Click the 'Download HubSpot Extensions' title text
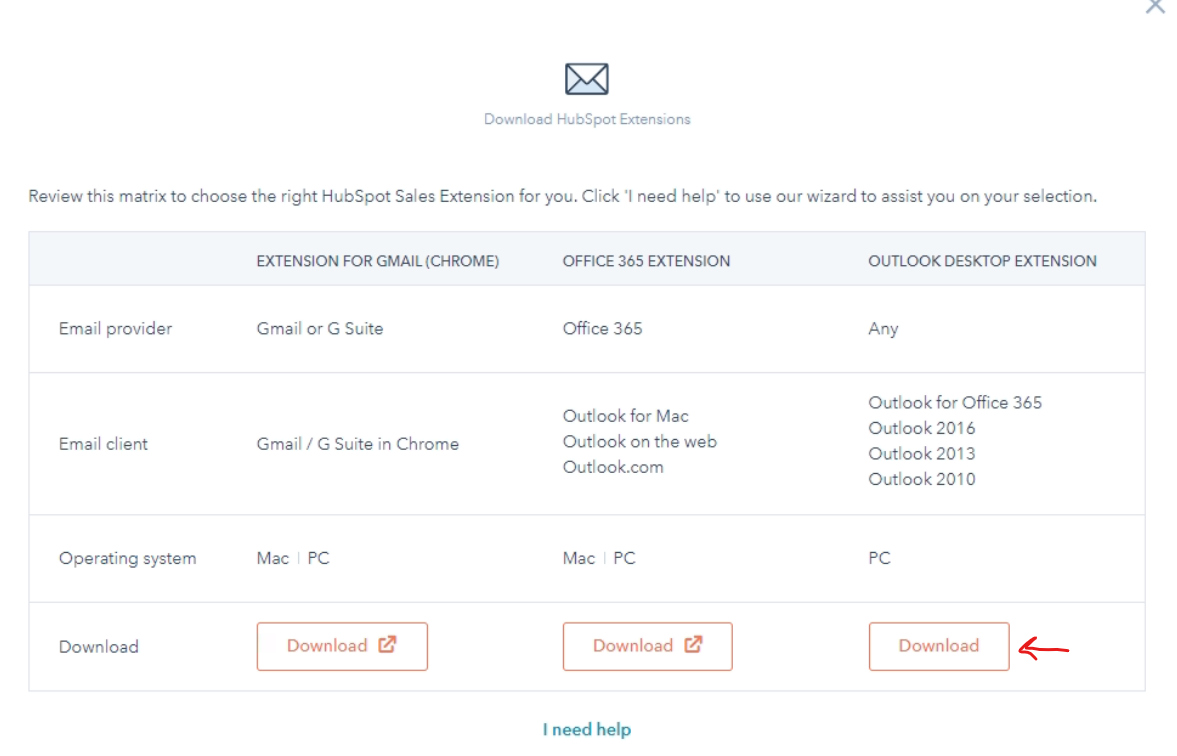The height and width of the screenshot is (756, 1177). (587, 119)
